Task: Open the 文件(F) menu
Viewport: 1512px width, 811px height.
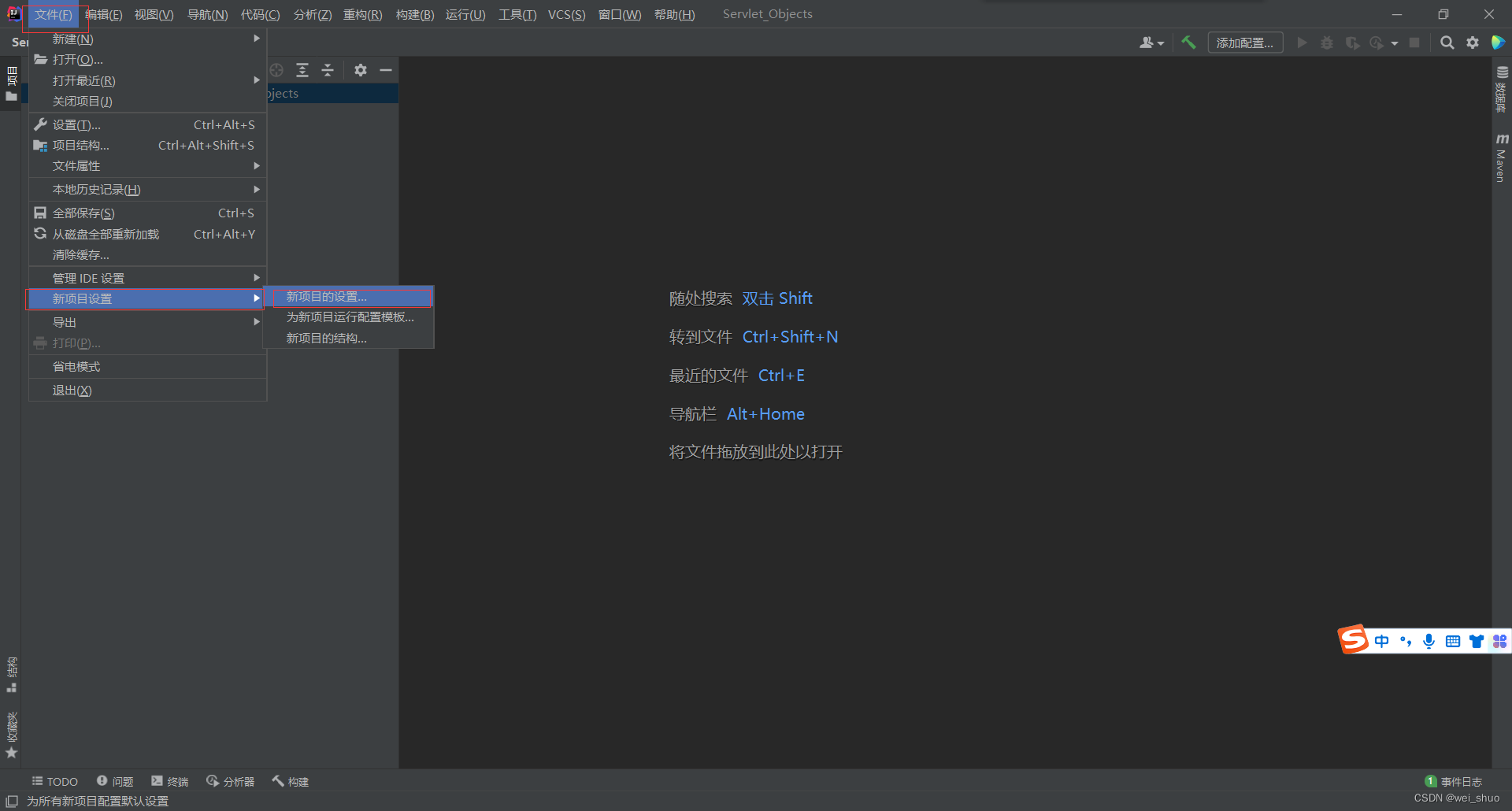Action: (x=53, y=14)
